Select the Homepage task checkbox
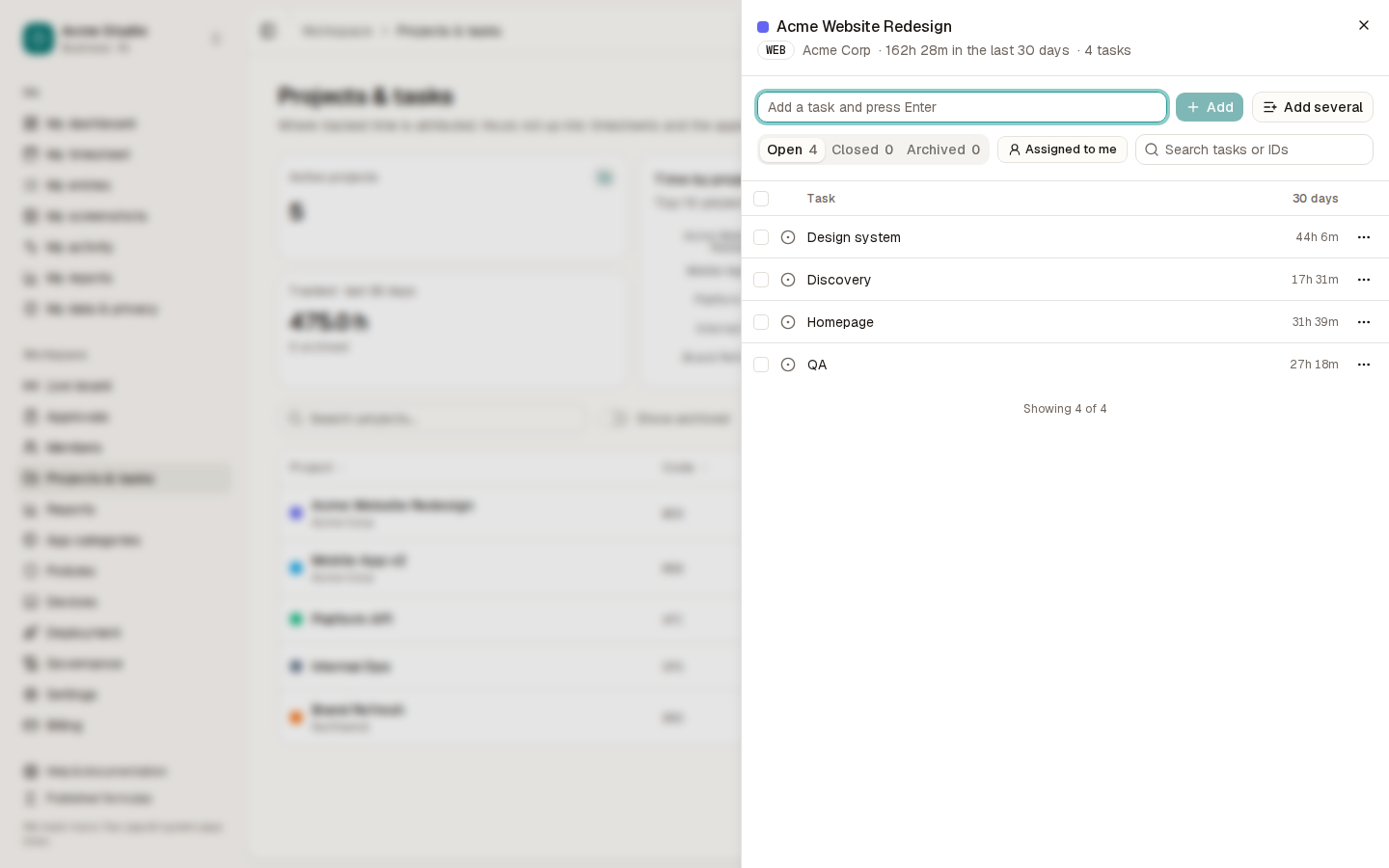Viewport: 1389px width, 868px height. (761, 322)
